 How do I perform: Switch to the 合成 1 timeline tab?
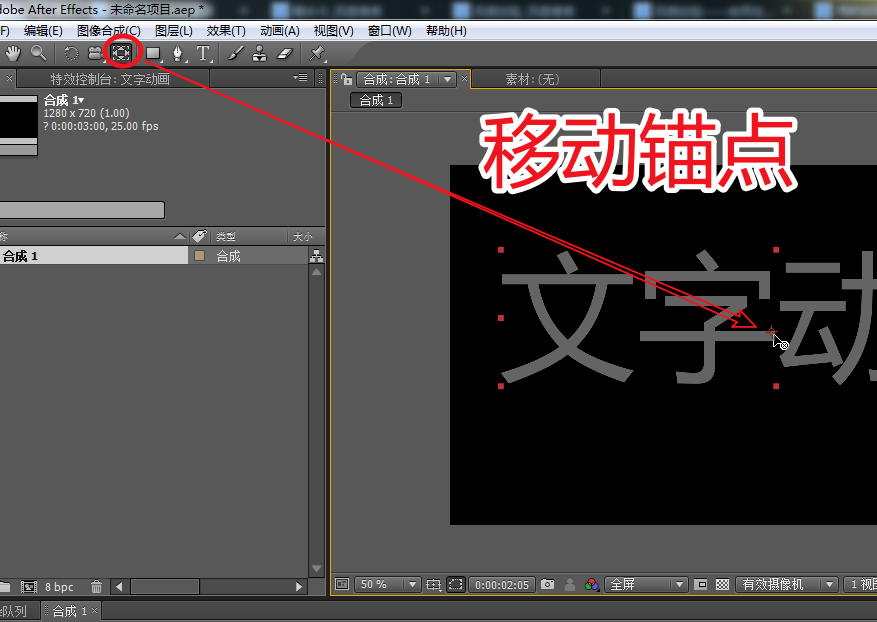pyautogui.click(x=69, y=611)
